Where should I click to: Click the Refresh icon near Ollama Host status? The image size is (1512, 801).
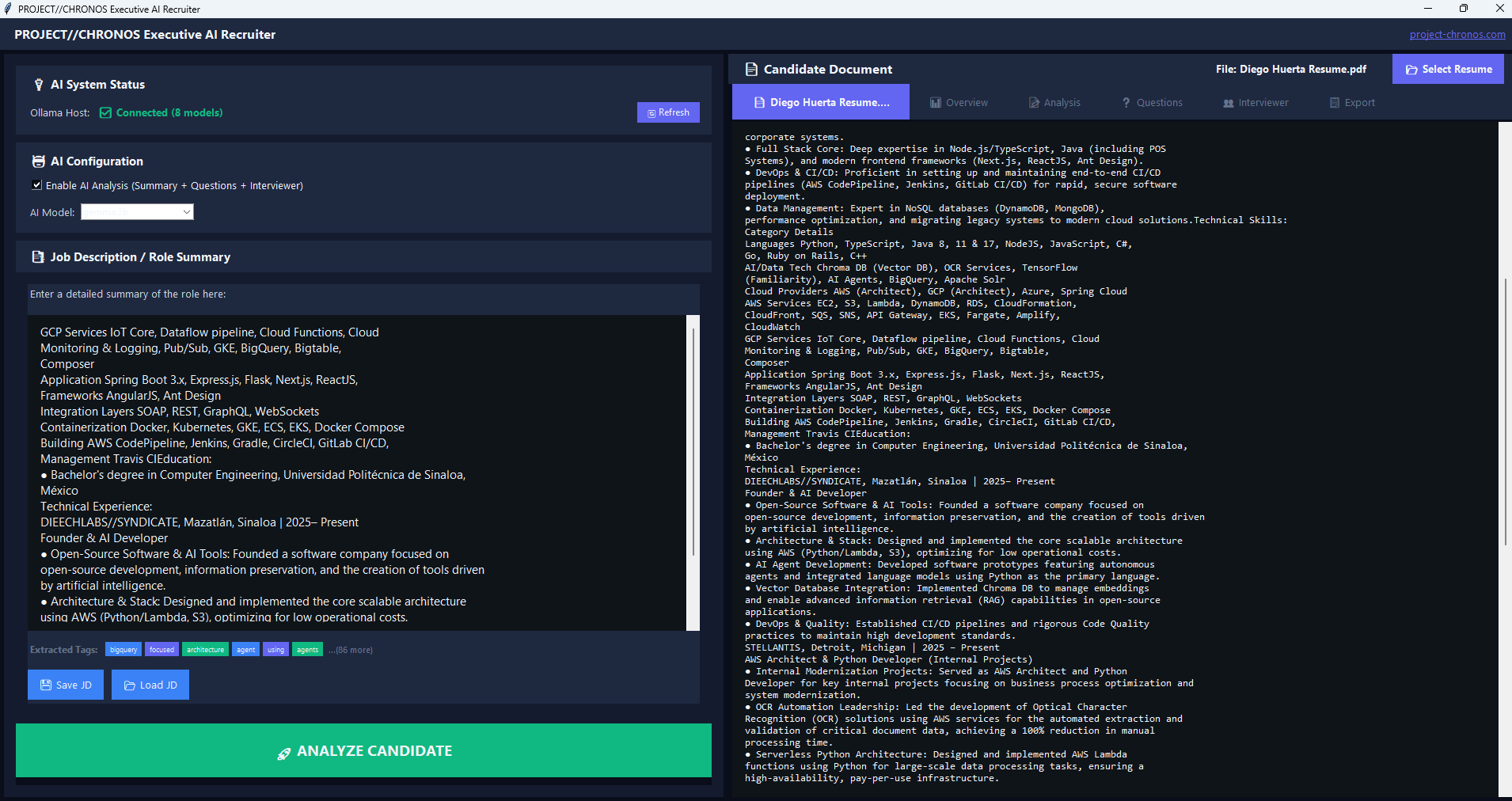click(x=652, y=112)
